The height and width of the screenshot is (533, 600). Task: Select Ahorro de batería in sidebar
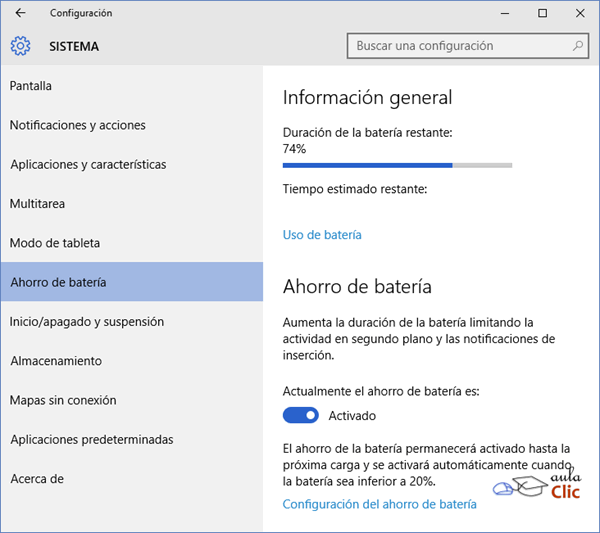tap(58, 282)
